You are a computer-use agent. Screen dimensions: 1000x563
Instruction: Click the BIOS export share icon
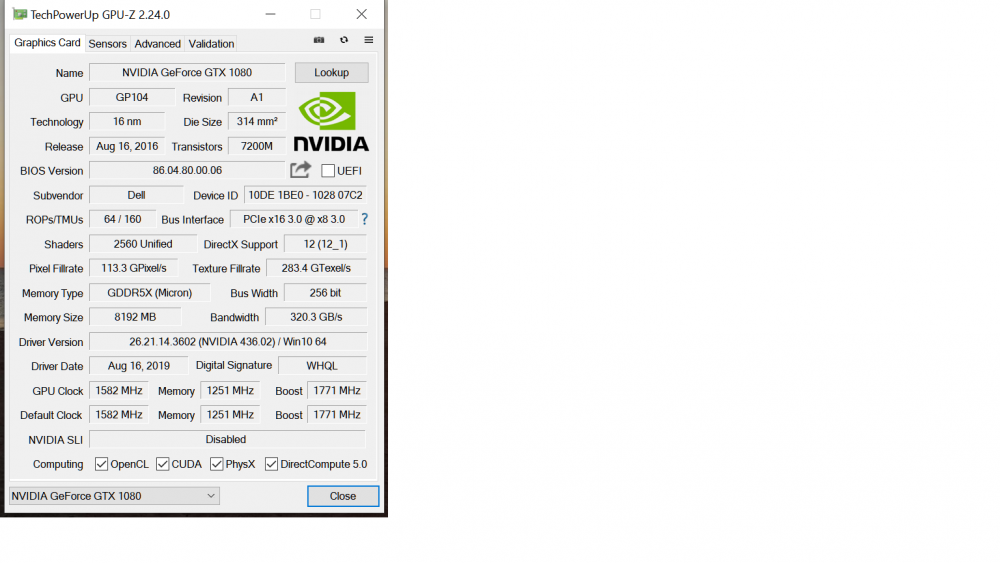pyautogui.click(x=300, y=170)
